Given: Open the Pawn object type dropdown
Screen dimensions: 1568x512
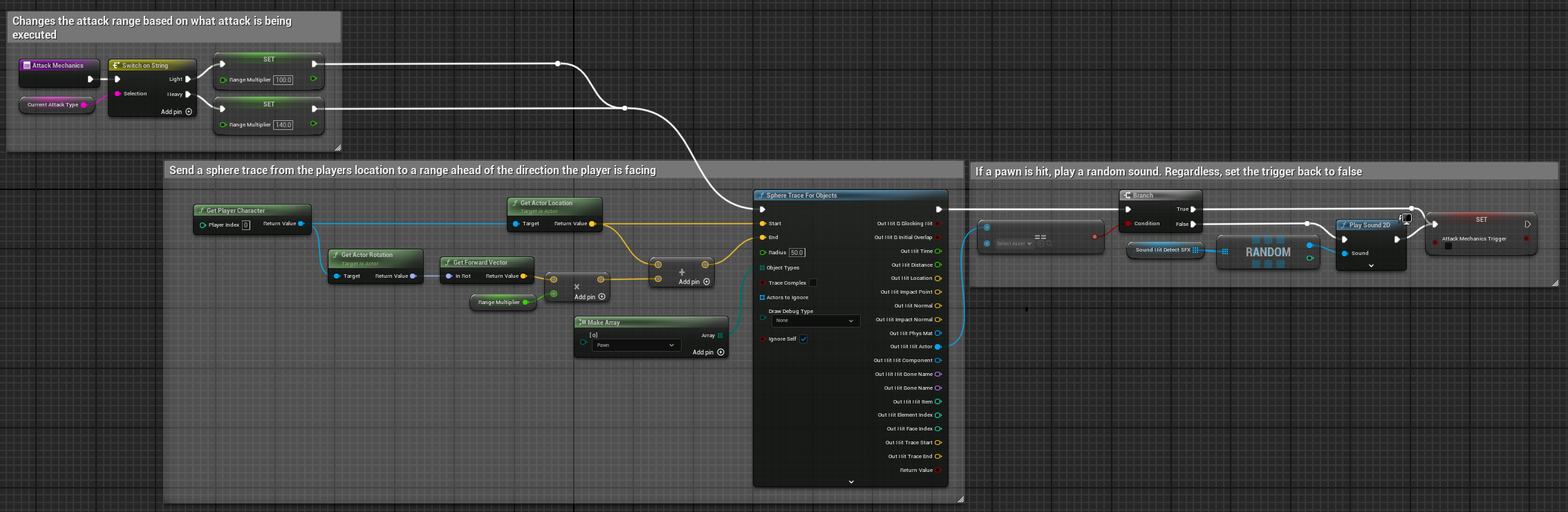Looking at the screenshot, I should tap(635, 345).
